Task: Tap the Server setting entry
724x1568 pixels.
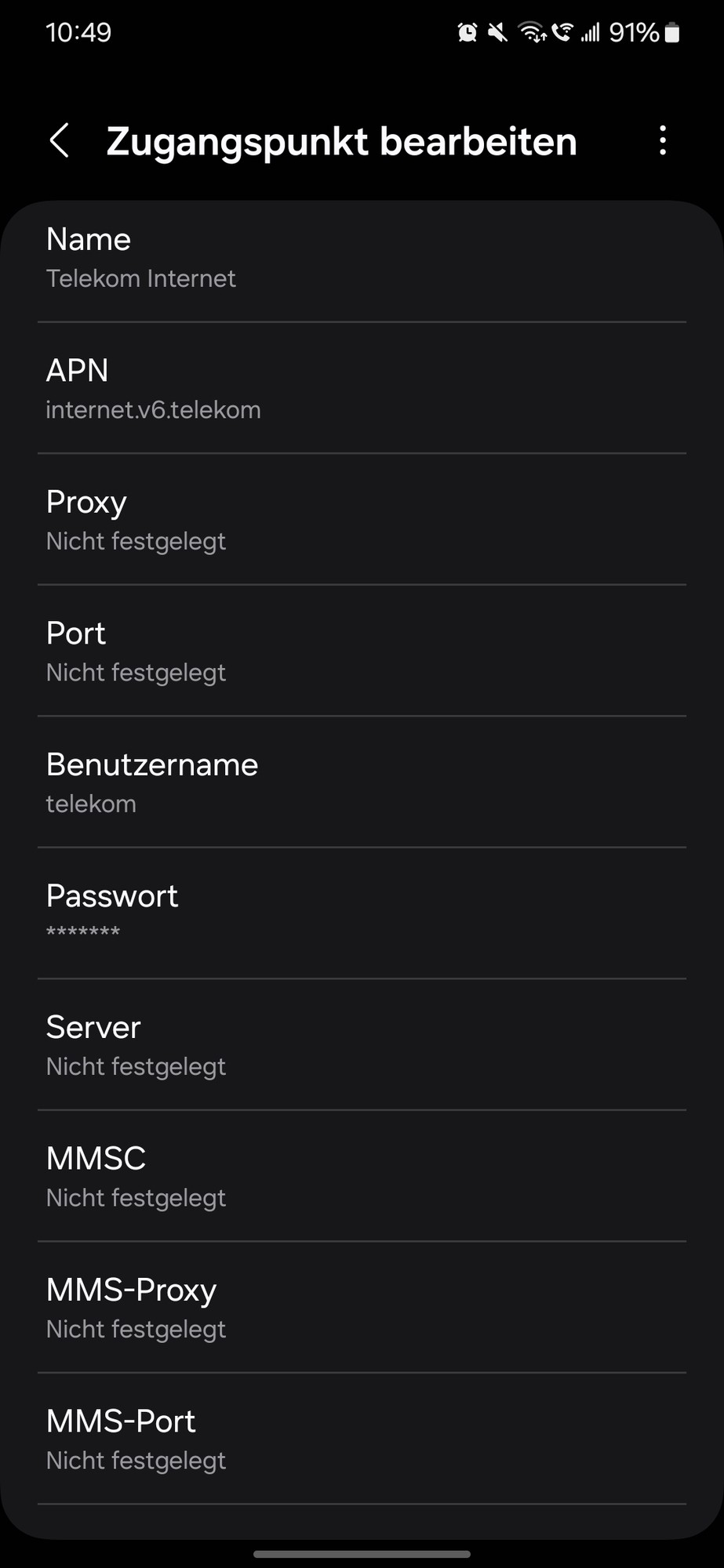Action: click(x=362, y=1045)
